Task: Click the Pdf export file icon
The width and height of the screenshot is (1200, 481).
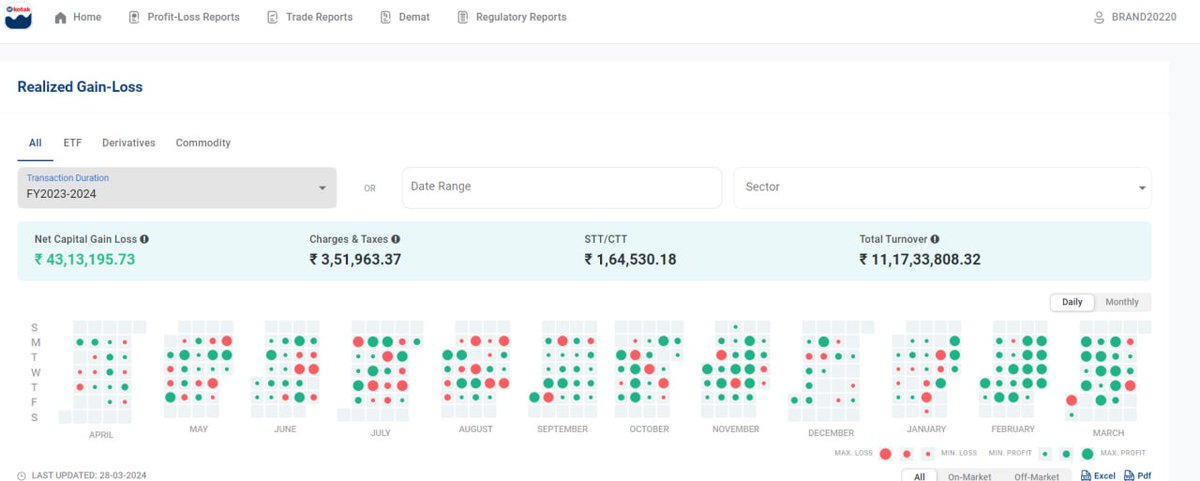Action: [1130, 476]
